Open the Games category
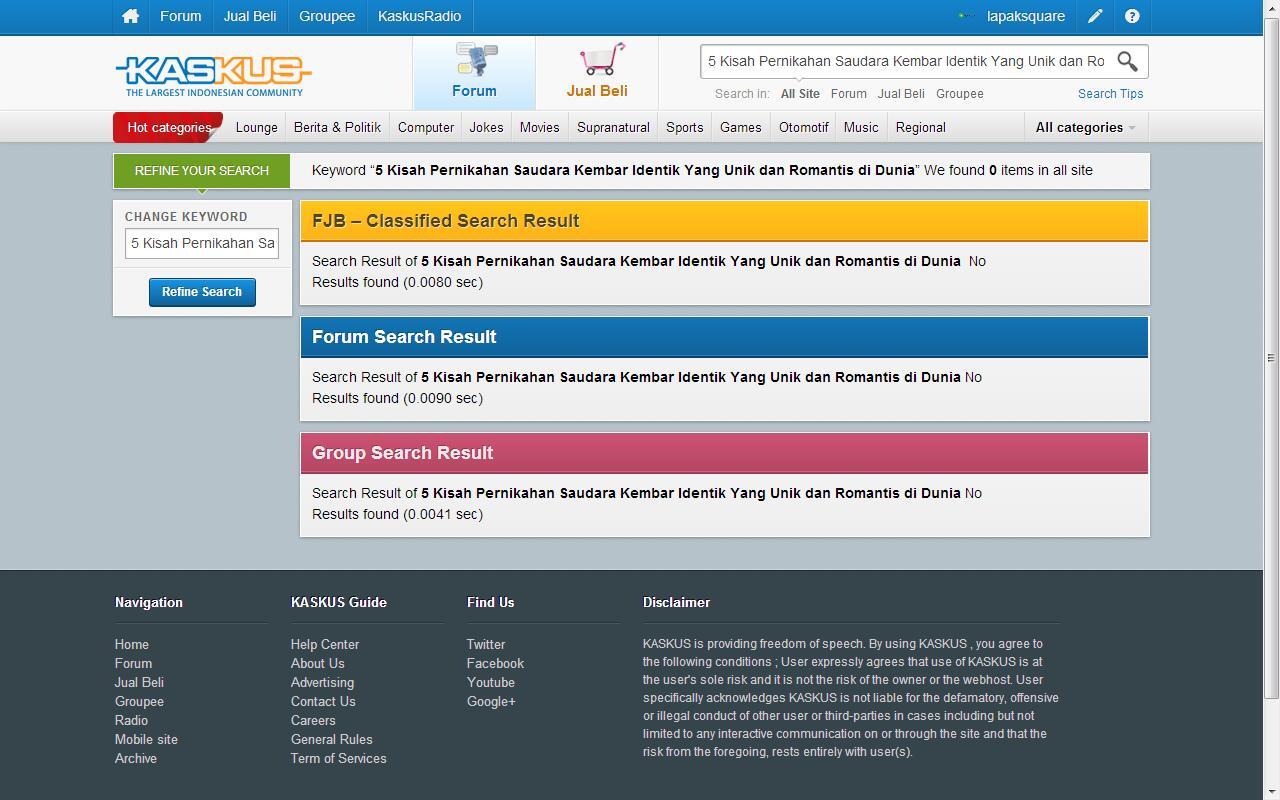 [x=740, y=127]
